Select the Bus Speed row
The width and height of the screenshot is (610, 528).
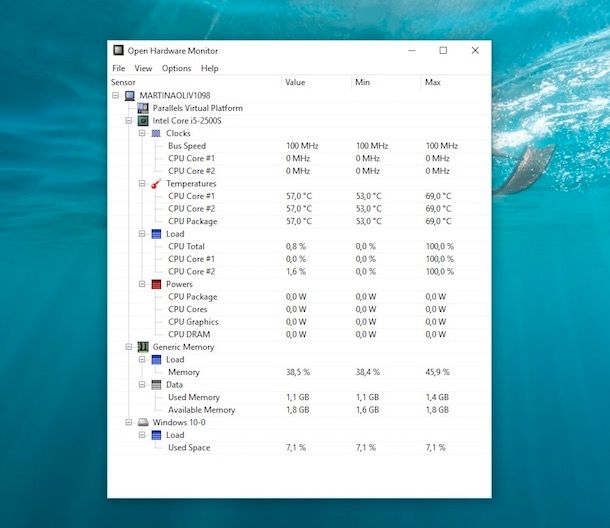[x=299, y=146]
